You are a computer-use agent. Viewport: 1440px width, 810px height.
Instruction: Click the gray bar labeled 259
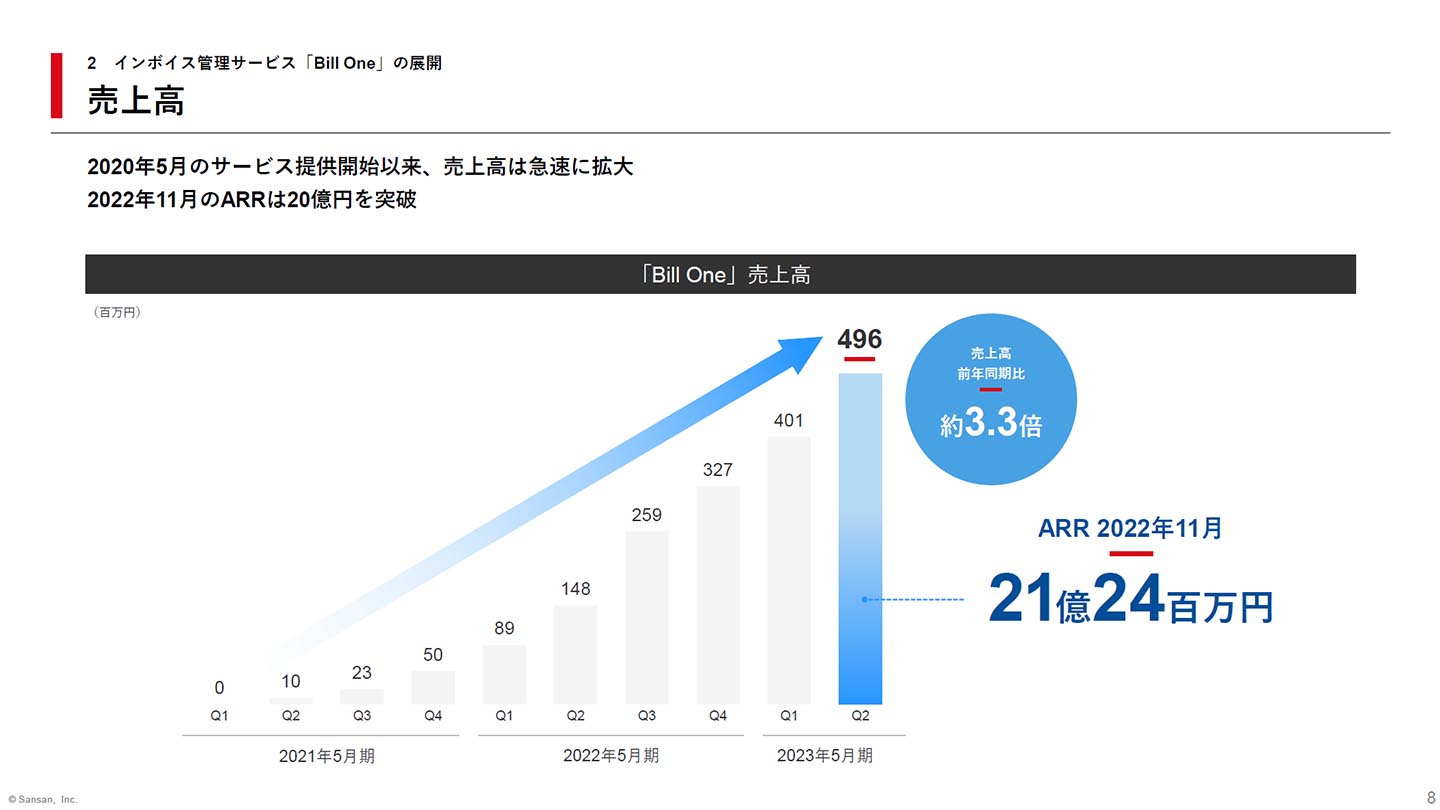[x=647, y=617]
